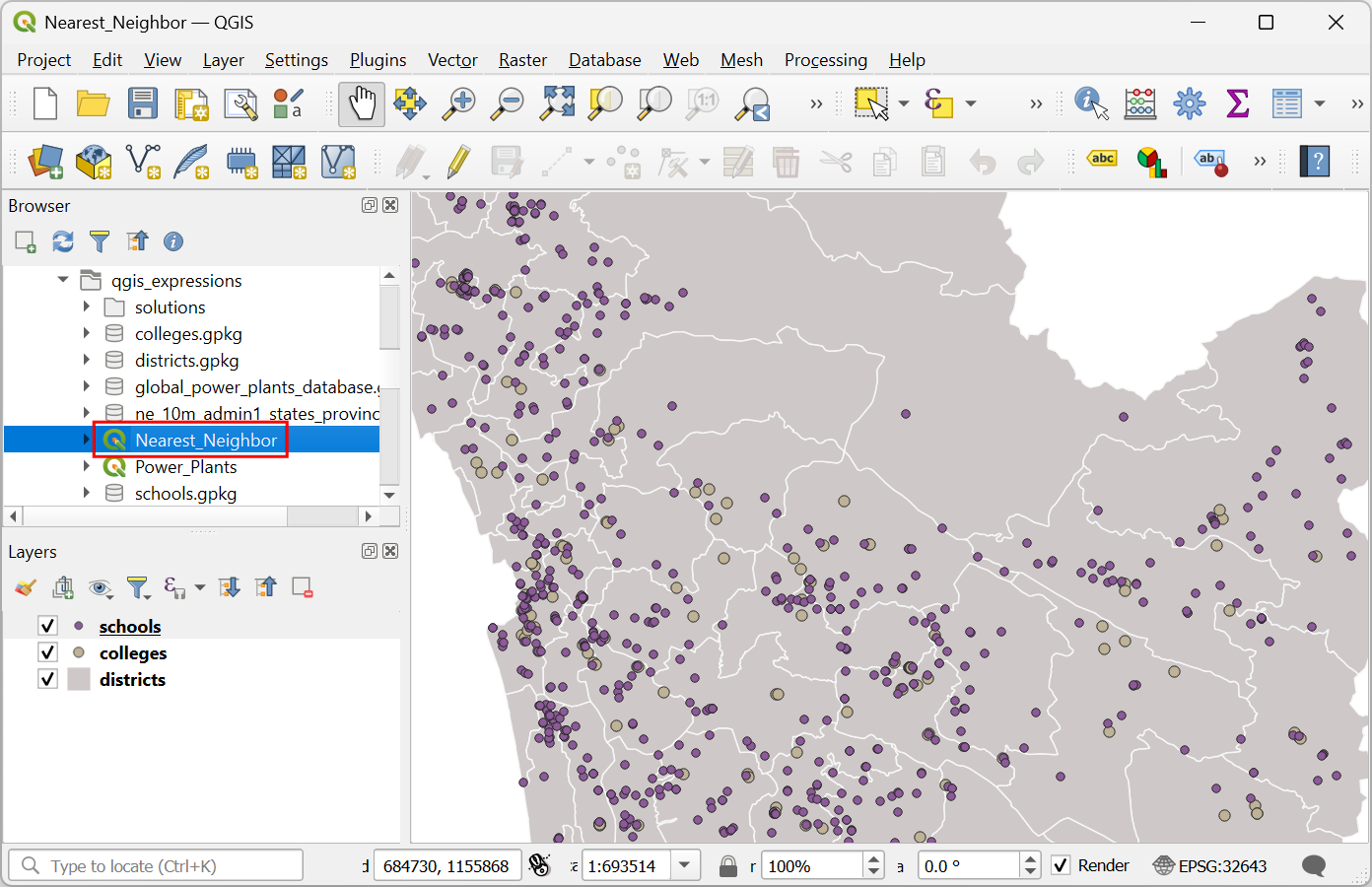Viewport: 1372px width, 887px height.
Task: Create a new project with the blank page icon
Action: coord(45,103)
